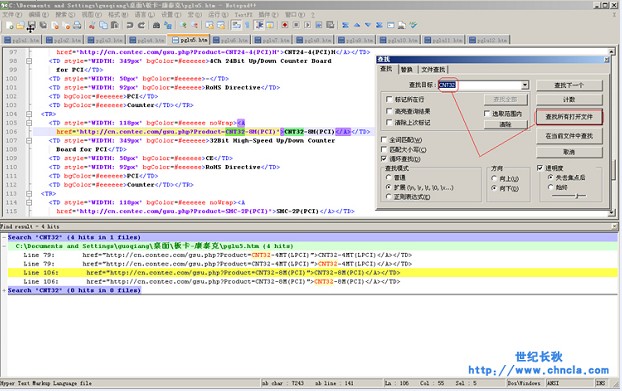622x391 pixels.
Task: Open the 查找目标 history dropdown arrow
Action: tap(525, 85)
